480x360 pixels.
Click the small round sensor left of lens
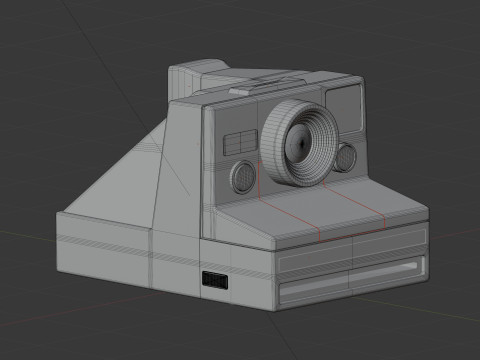point(243,177)
